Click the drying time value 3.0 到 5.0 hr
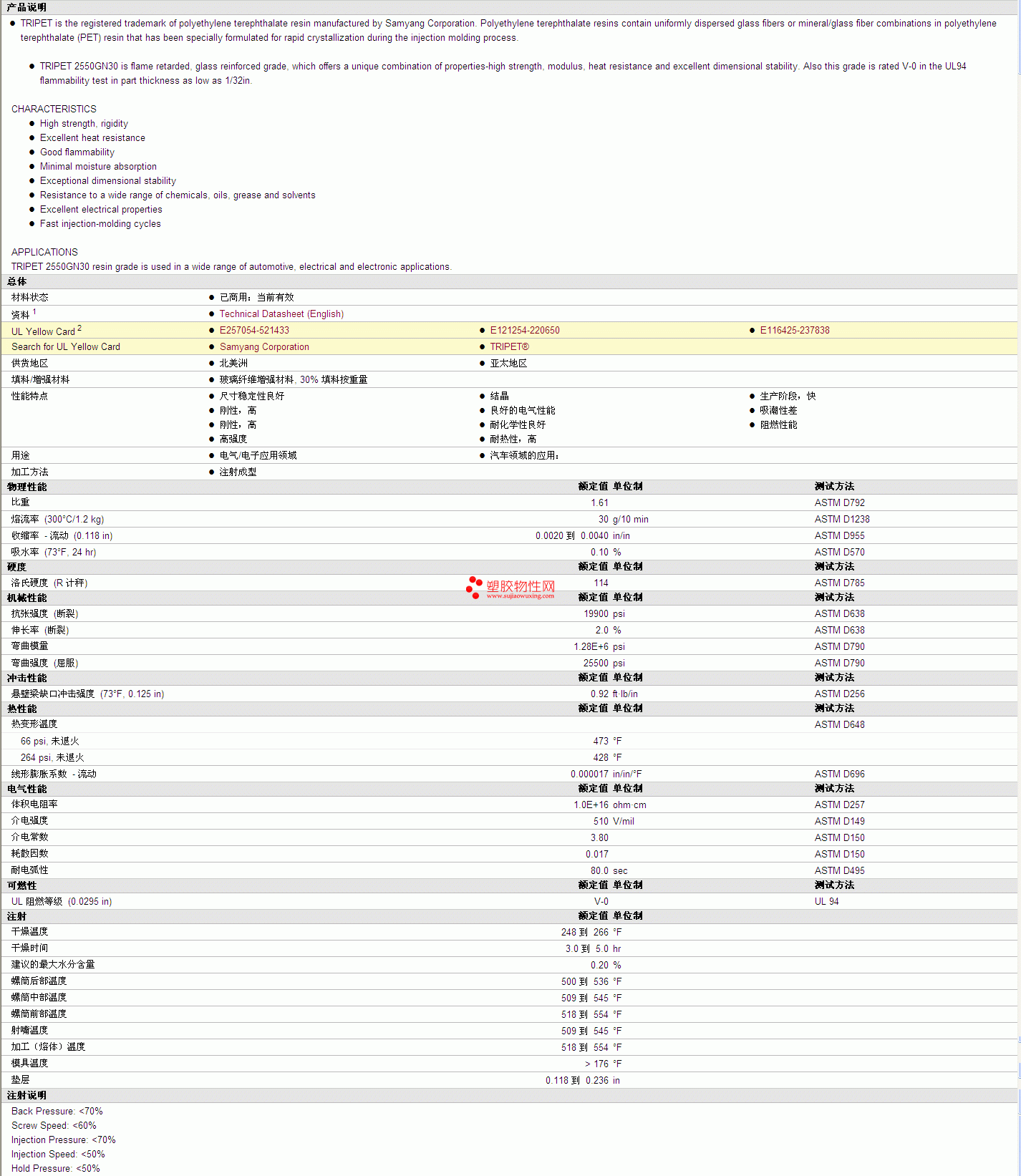This screenshot has height=1176, width=1021. tap(594, 949)
